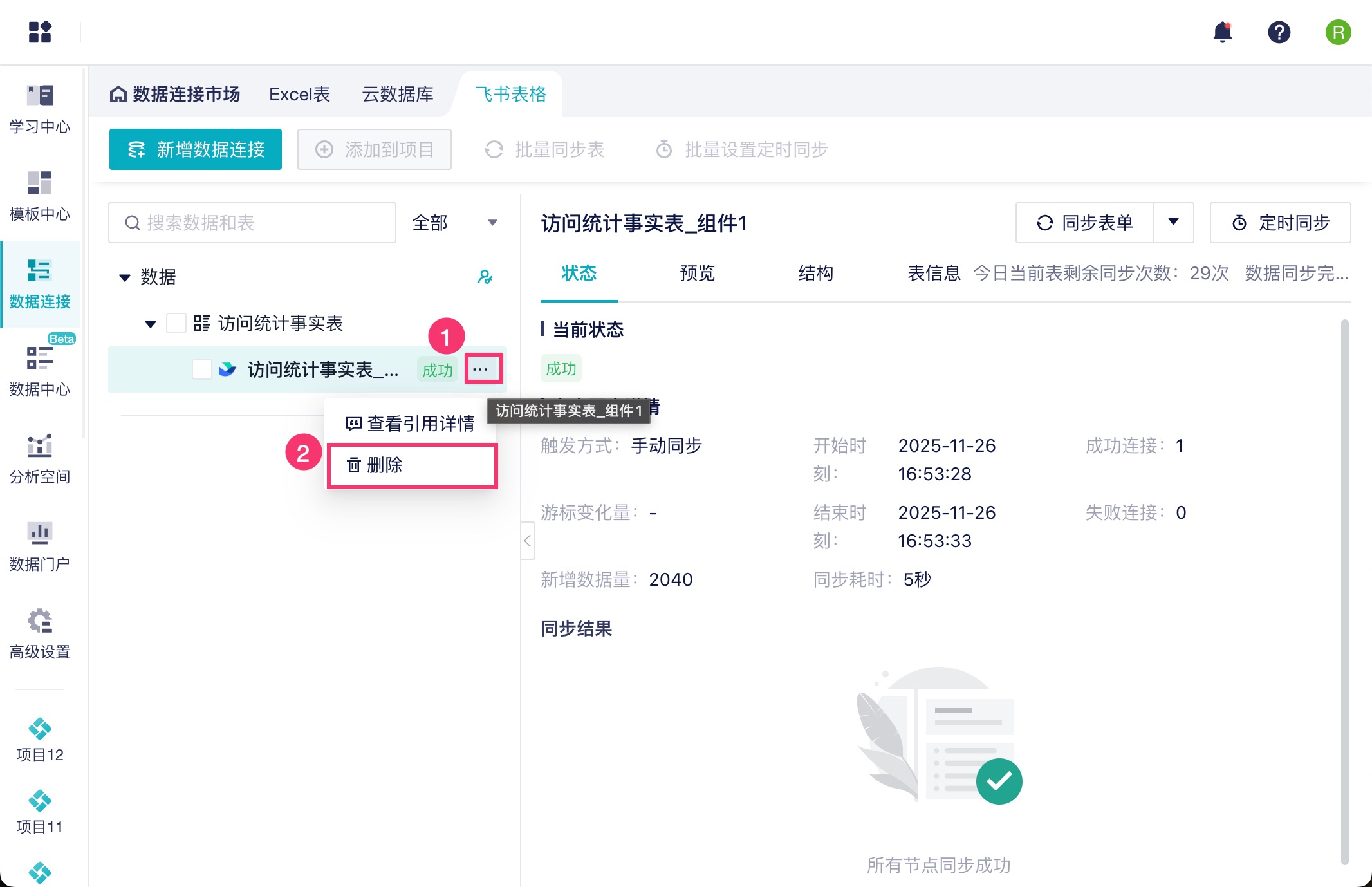Open 模板中心 in the sidebar
The height and width of the screenshot is (887, 1372).
point(40,196)
